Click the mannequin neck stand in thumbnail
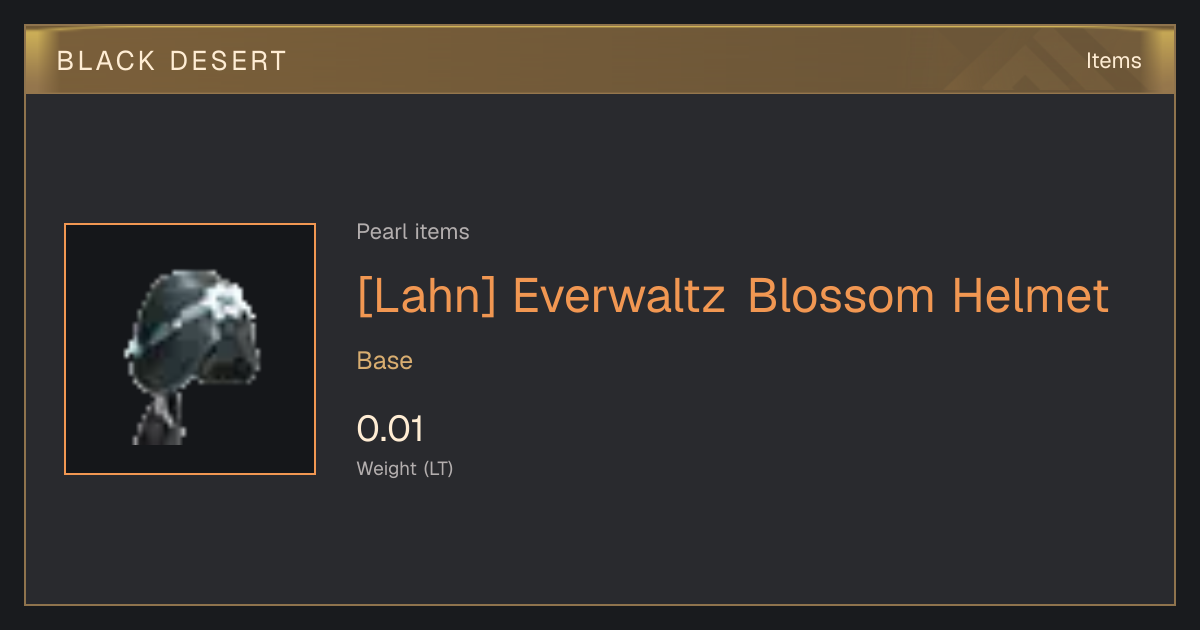The width and height of the screenshot is (1200, 630). point(160,418)
